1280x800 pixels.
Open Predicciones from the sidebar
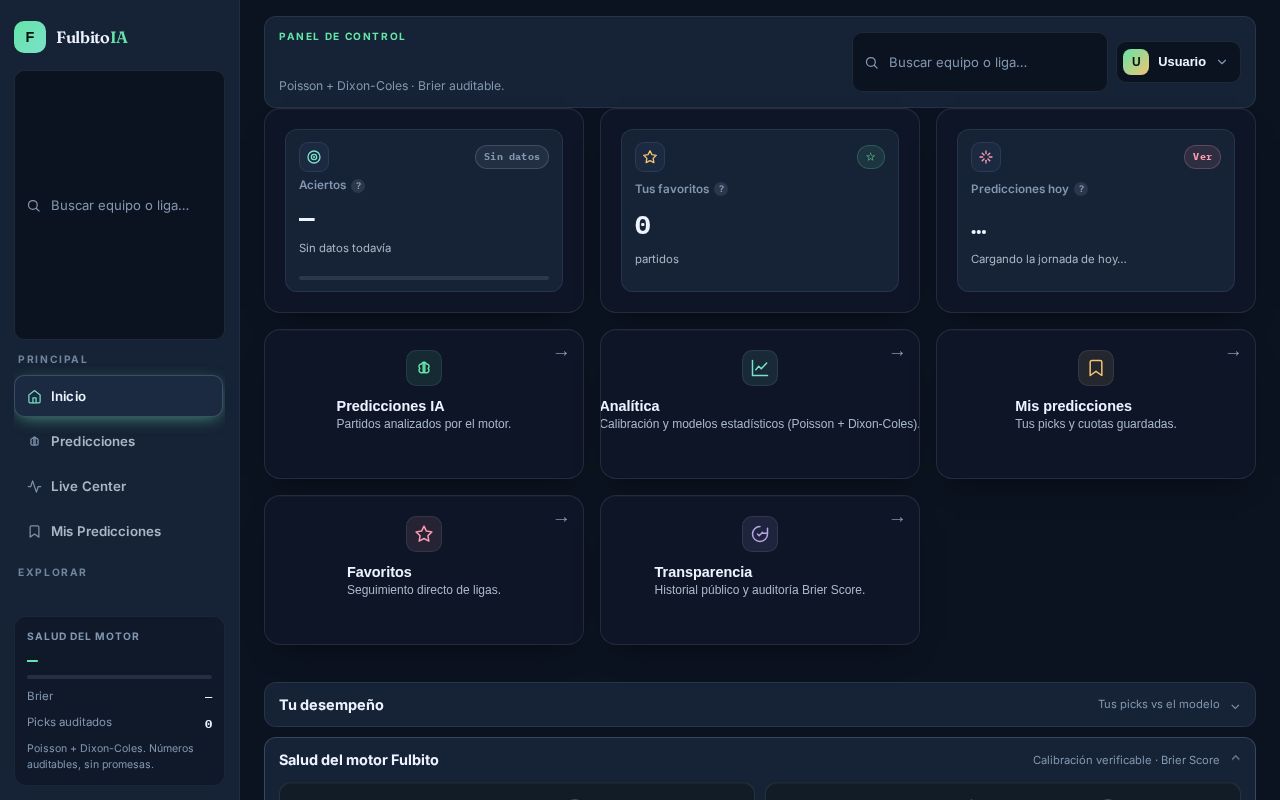(x=118, y=441)
